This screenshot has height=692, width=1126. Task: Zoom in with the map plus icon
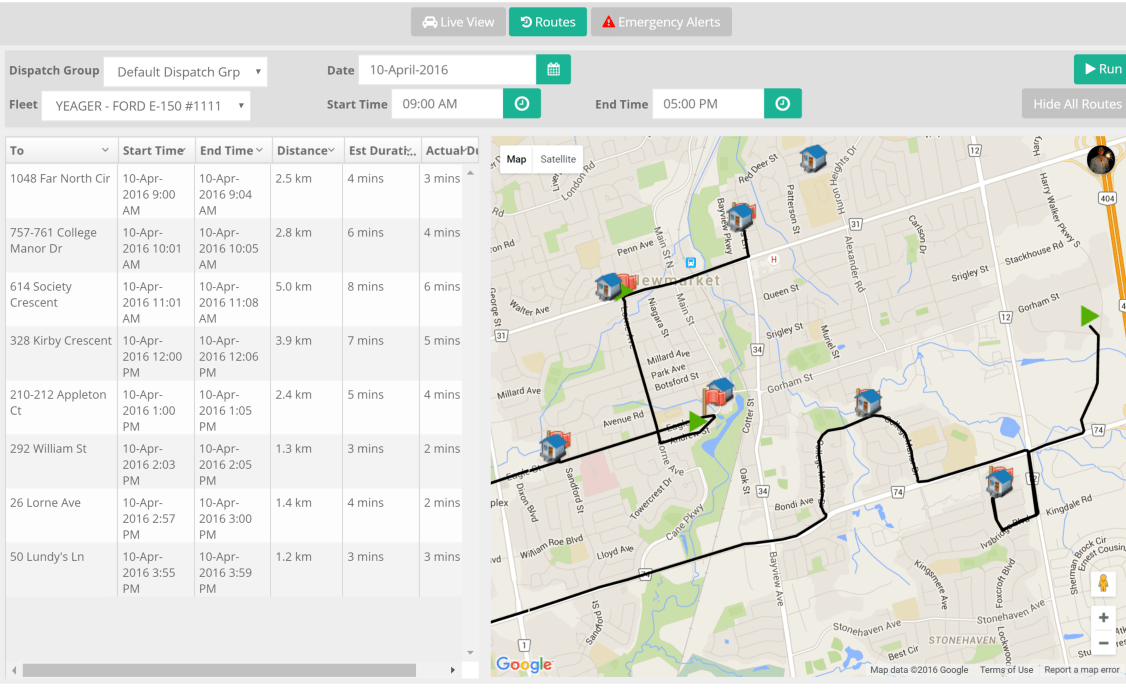1104,617
